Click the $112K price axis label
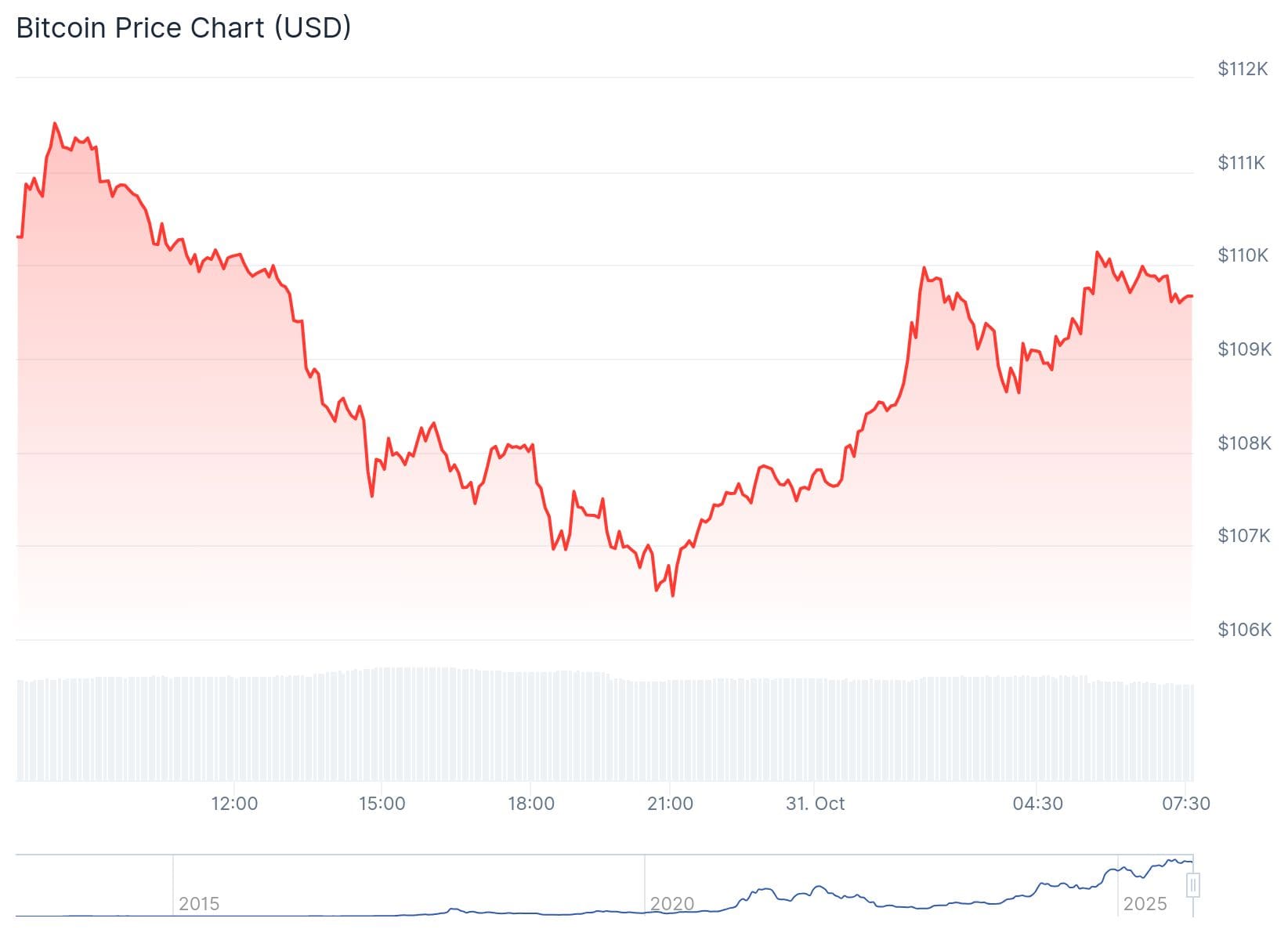 [1243, 69]
